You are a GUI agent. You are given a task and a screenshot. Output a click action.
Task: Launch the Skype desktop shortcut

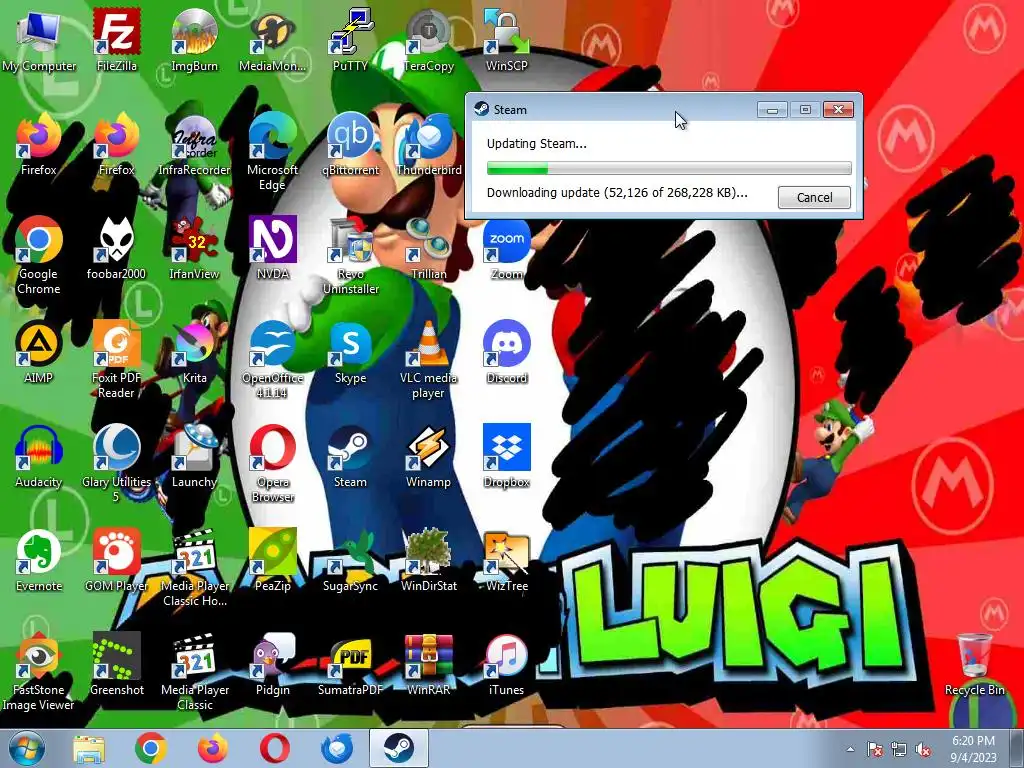coord(350,351)
